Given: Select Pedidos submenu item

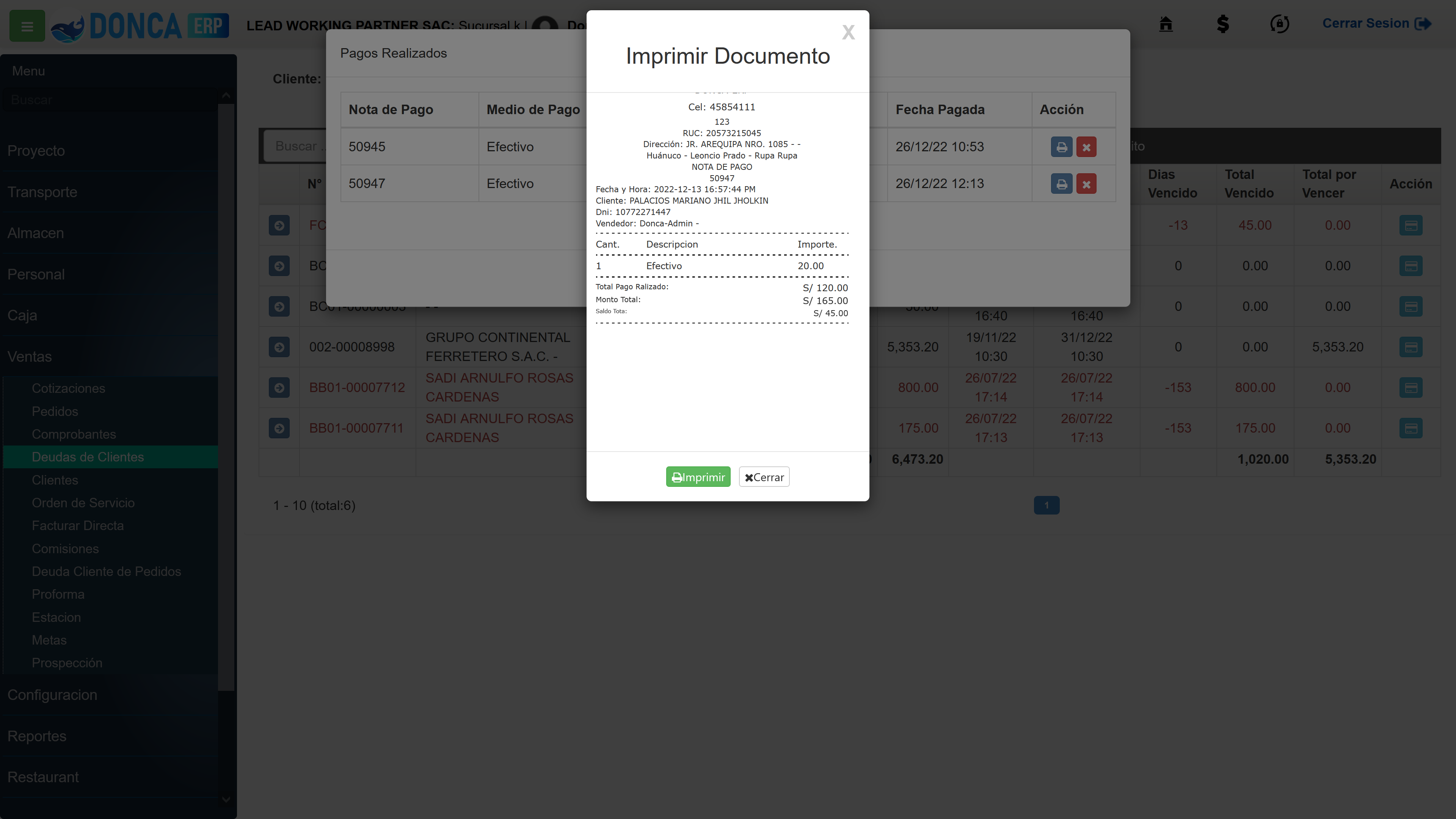Looking at the screenshot, I should click(x=111, y=411).
